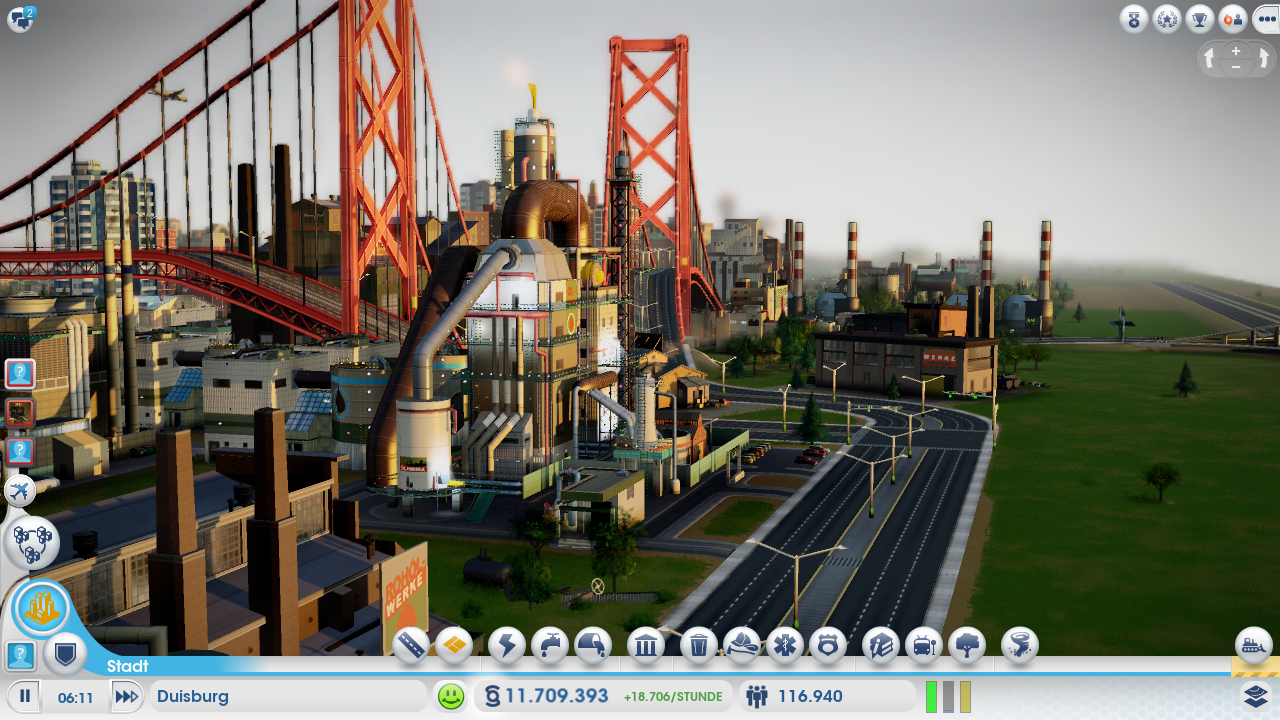Open the Education menu

coord(881,646)
